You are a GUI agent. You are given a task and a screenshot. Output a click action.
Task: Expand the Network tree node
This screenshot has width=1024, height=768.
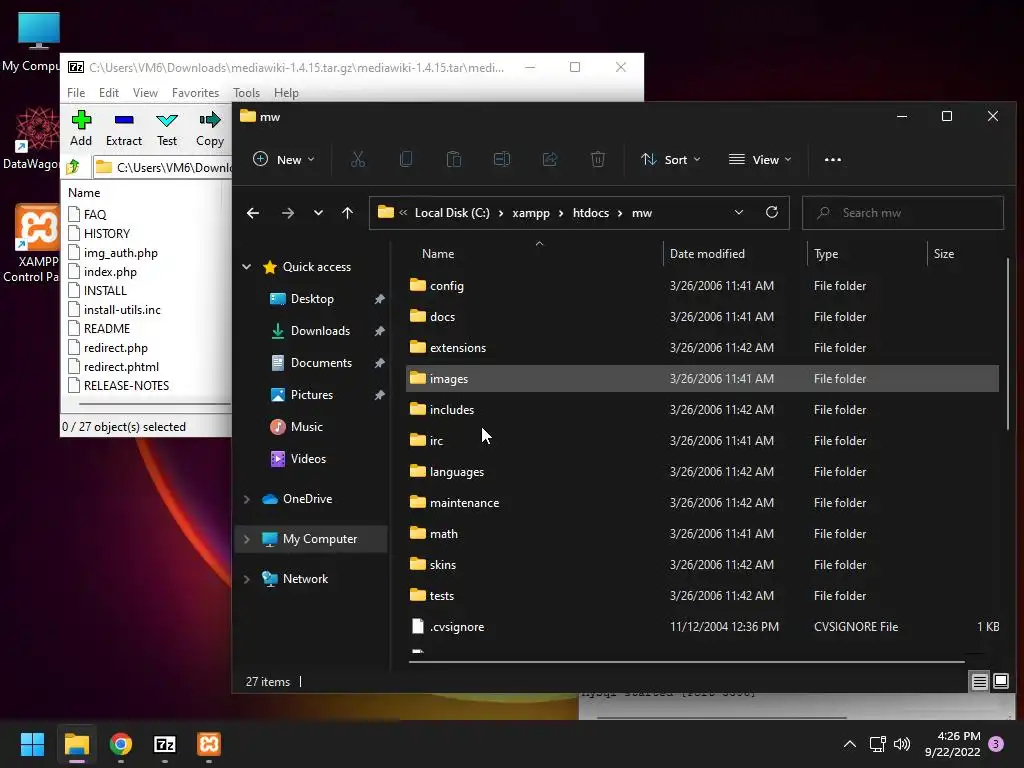(x=247, y=579)
